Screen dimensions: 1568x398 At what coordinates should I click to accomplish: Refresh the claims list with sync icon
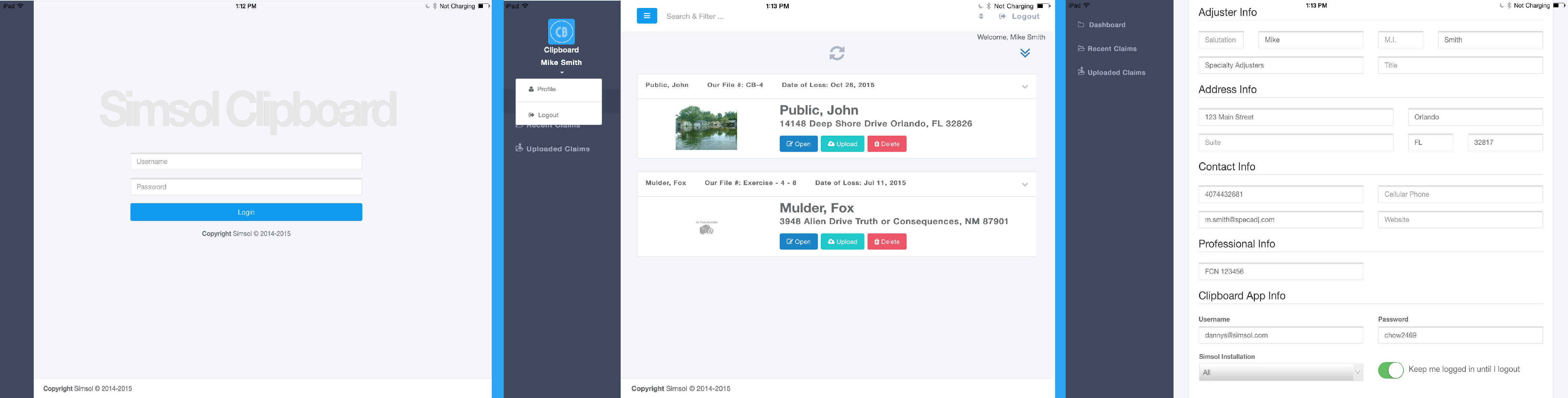point(837,53)
